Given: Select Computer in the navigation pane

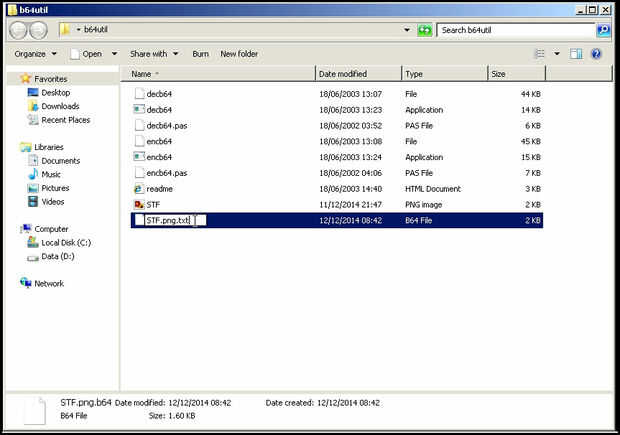Looking at the screenshot, I should pos(51,229).
